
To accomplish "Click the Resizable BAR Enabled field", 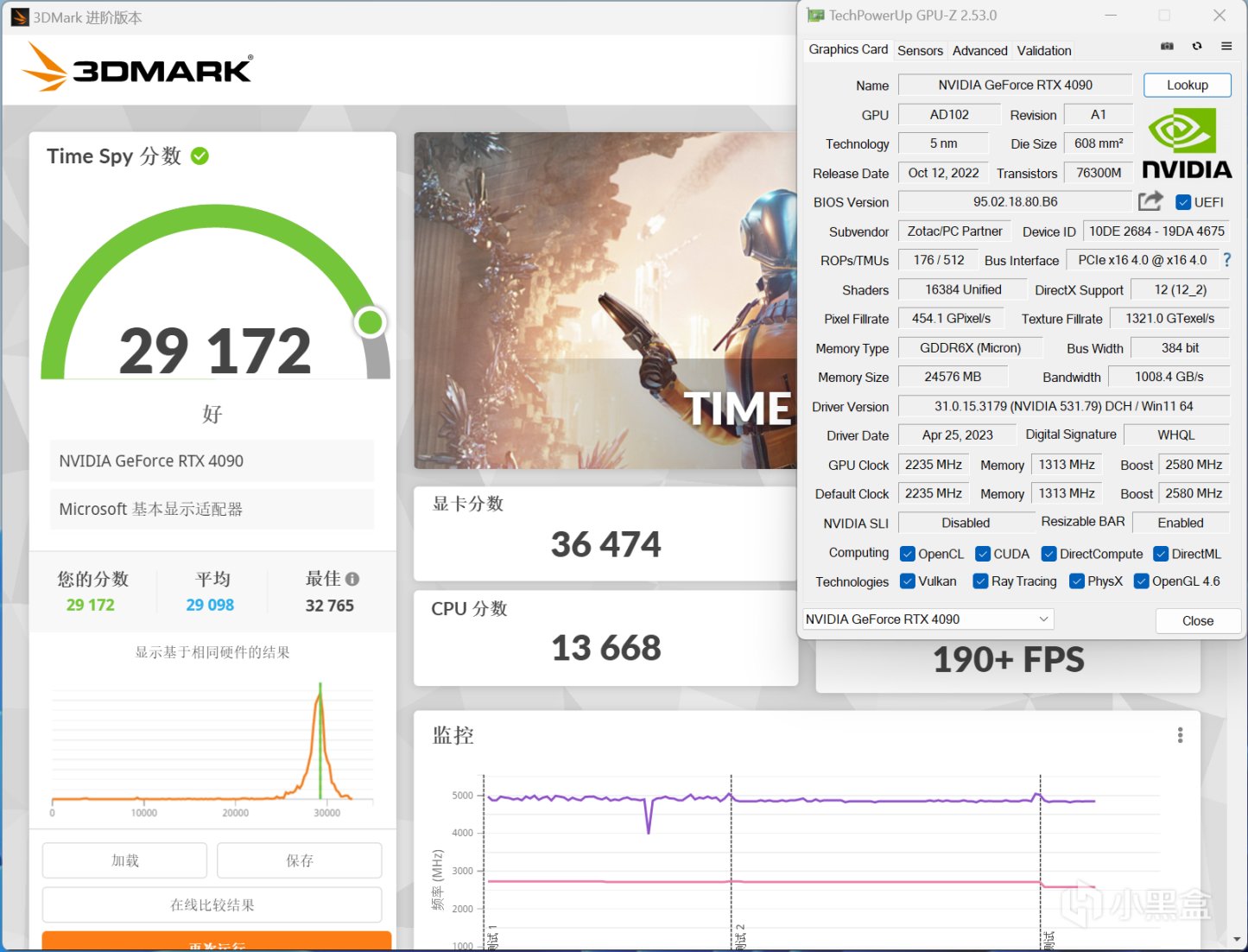I will 1181,523.
